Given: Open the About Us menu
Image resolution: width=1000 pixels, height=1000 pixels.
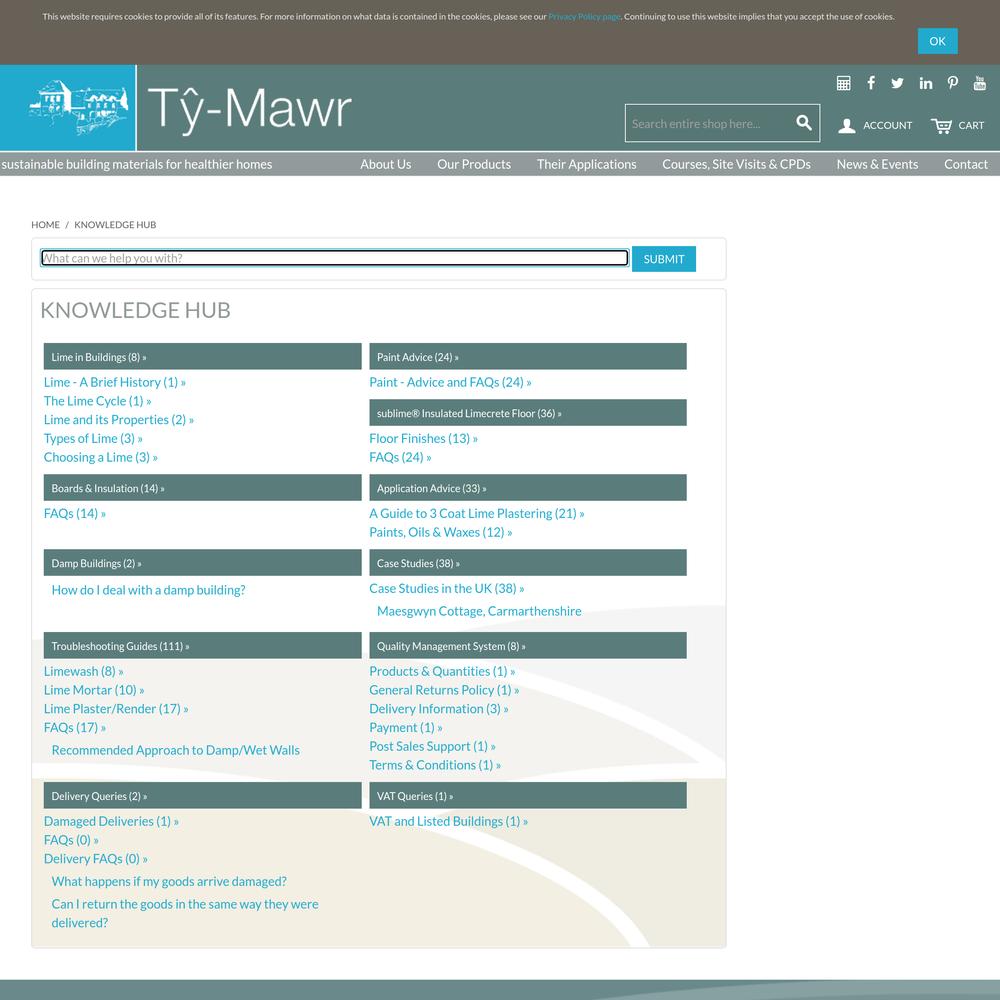Looking at the screenshot, I should (385, 164).
